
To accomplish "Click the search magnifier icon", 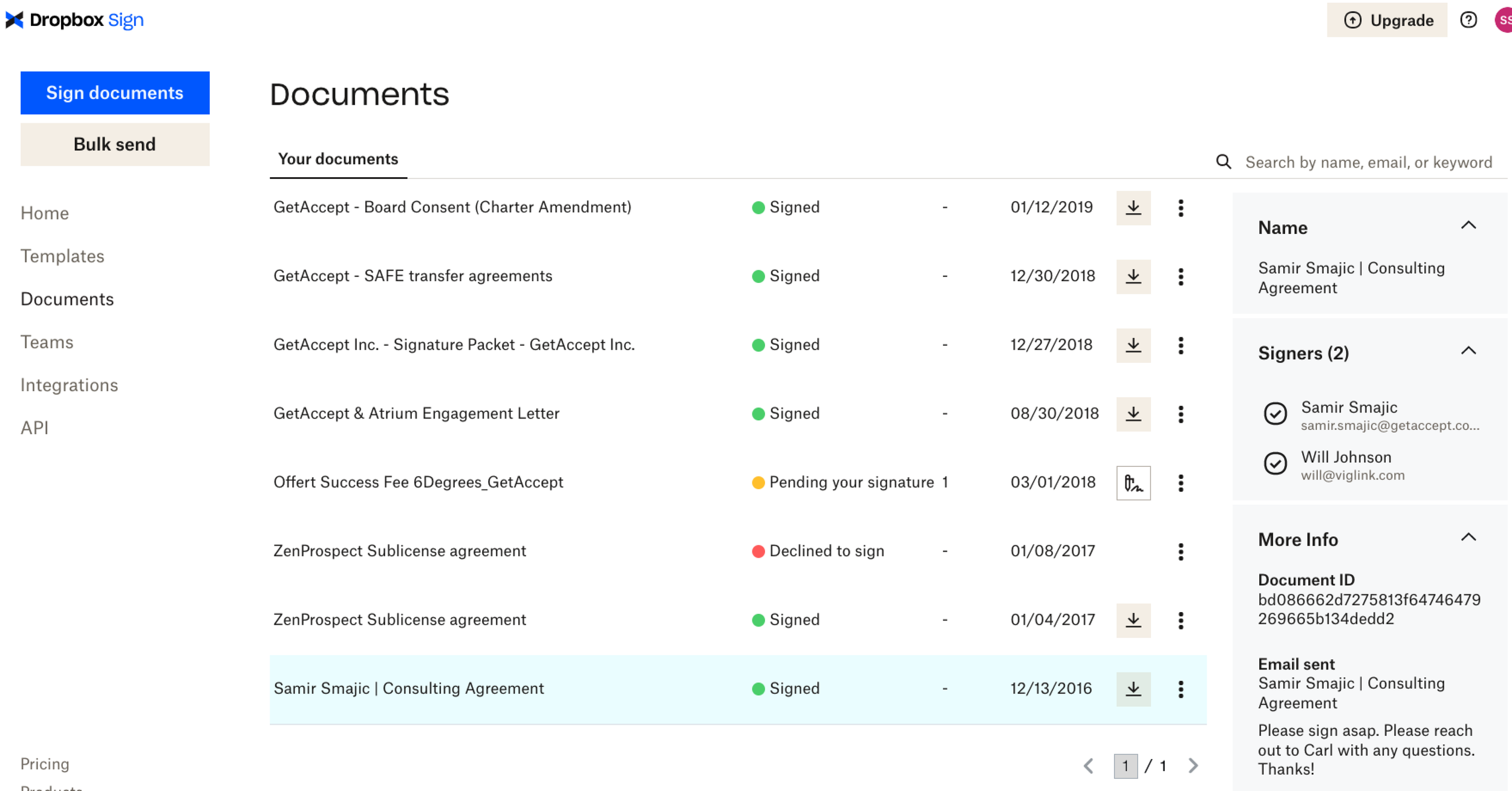I will (1224, 161).
